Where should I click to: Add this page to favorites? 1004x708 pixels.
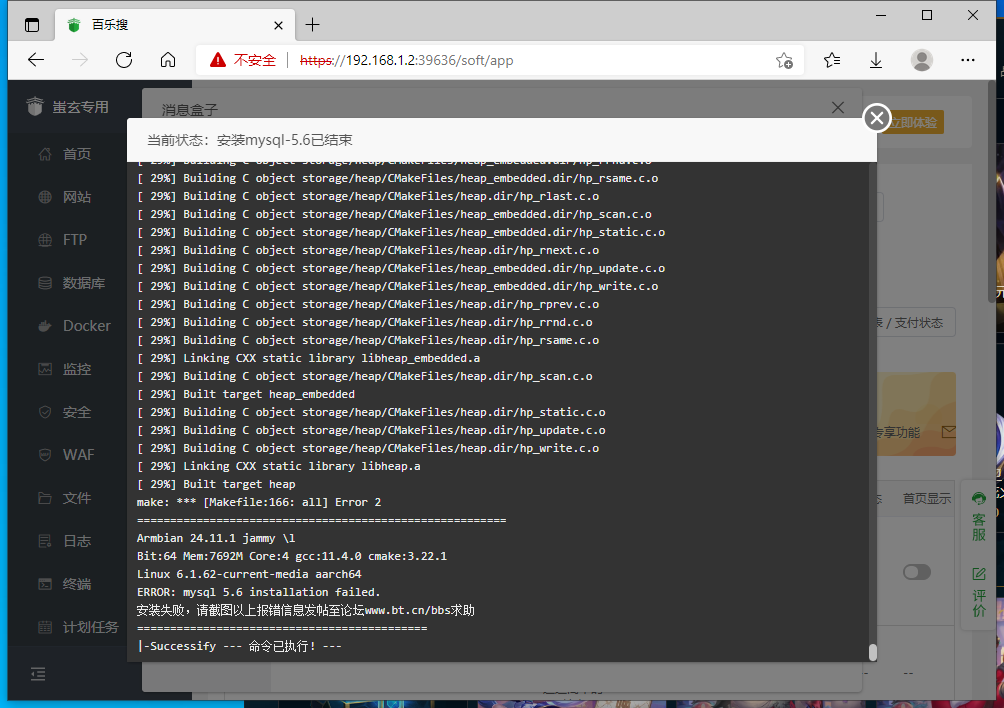click(x=784, y=60)
